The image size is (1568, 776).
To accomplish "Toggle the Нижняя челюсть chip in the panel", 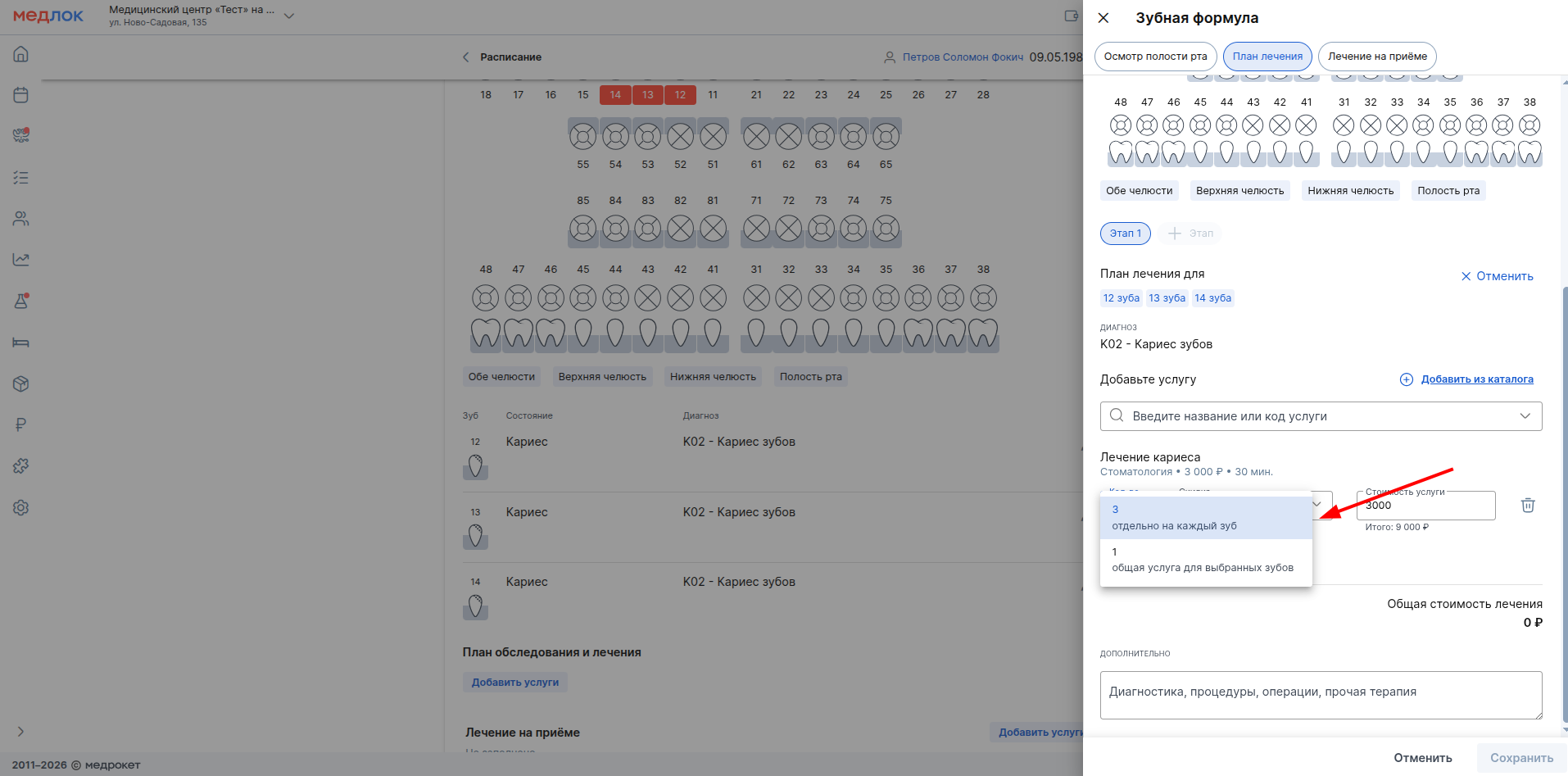I will coord(1350,191).
